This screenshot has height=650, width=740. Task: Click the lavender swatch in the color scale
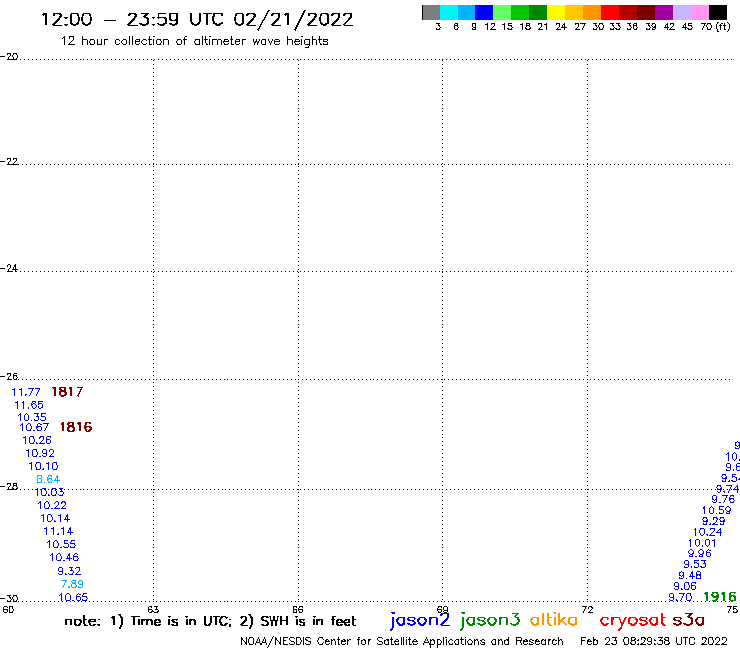point(681,12)
